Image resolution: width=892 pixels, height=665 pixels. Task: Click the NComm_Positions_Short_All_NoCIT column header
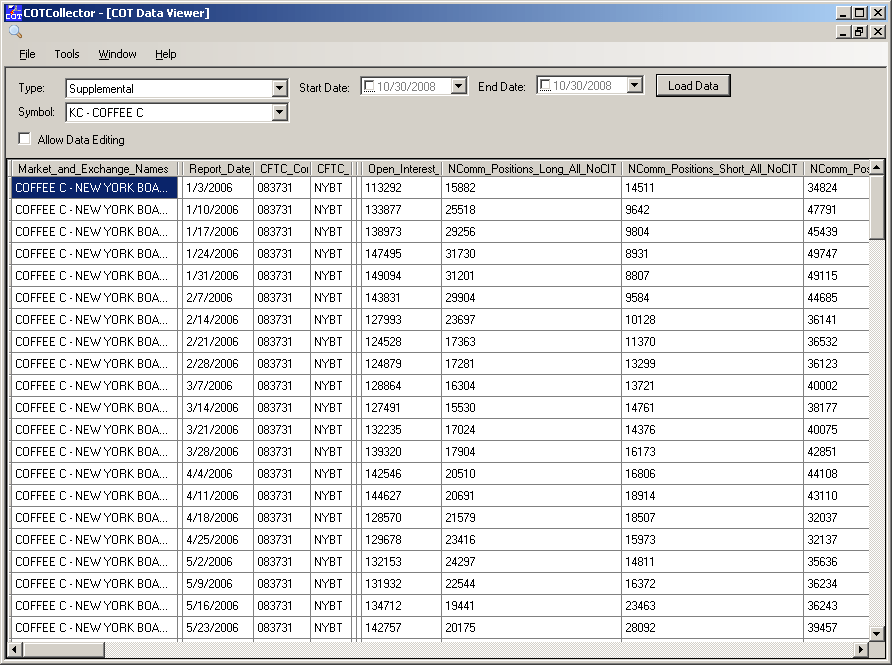(x=712, y=168)
